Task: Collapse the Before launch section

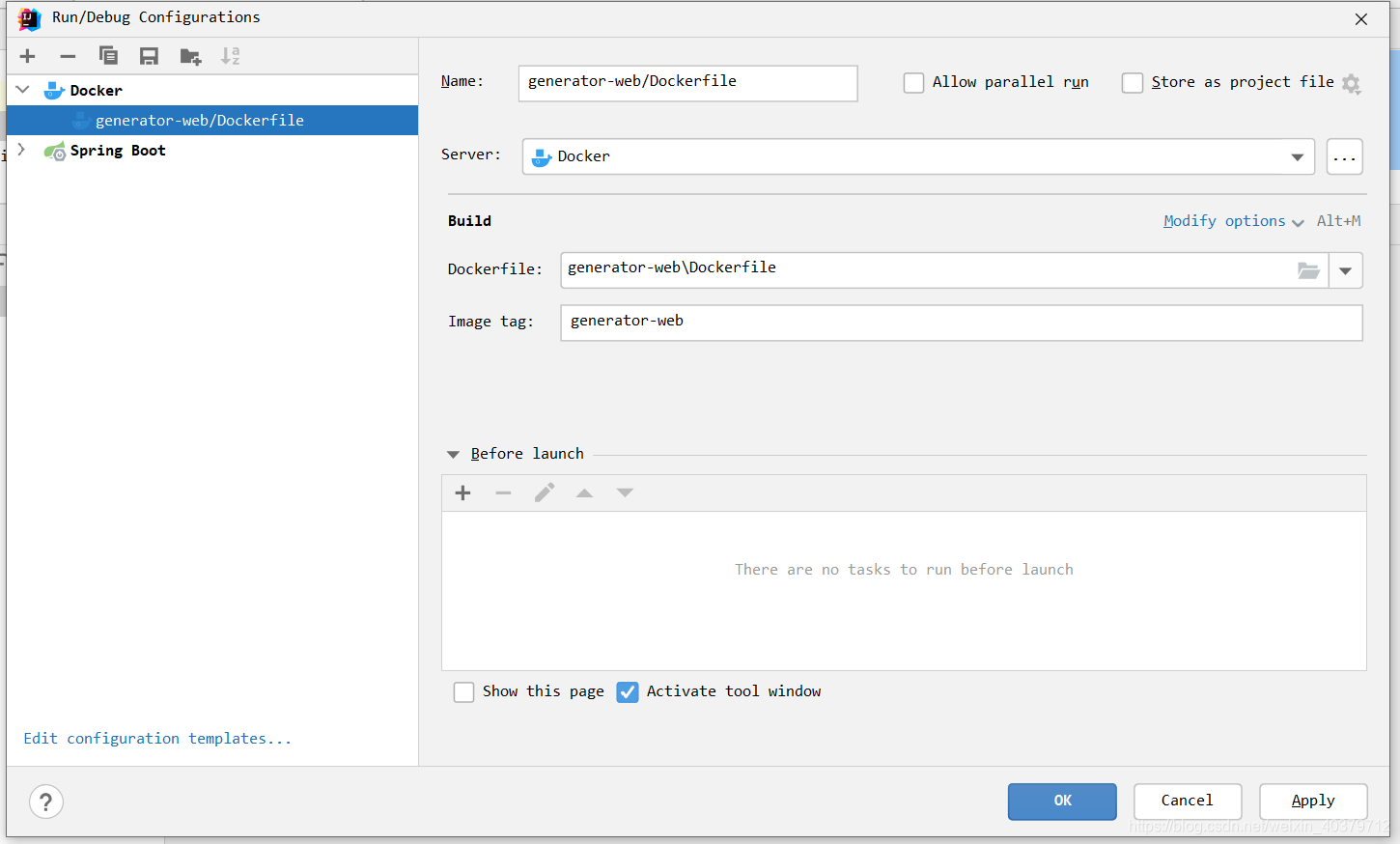Action: click(x=453, y=454)
